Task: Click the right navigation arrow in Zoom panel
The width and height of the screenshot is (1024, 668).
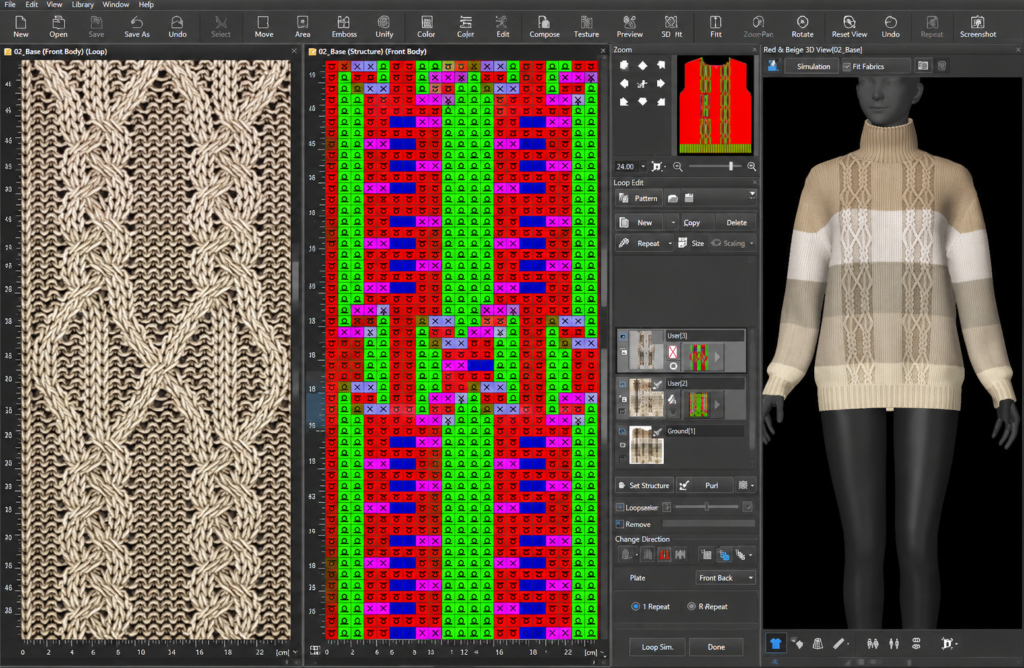Action: pyautogui.click(x=661, y=84)
